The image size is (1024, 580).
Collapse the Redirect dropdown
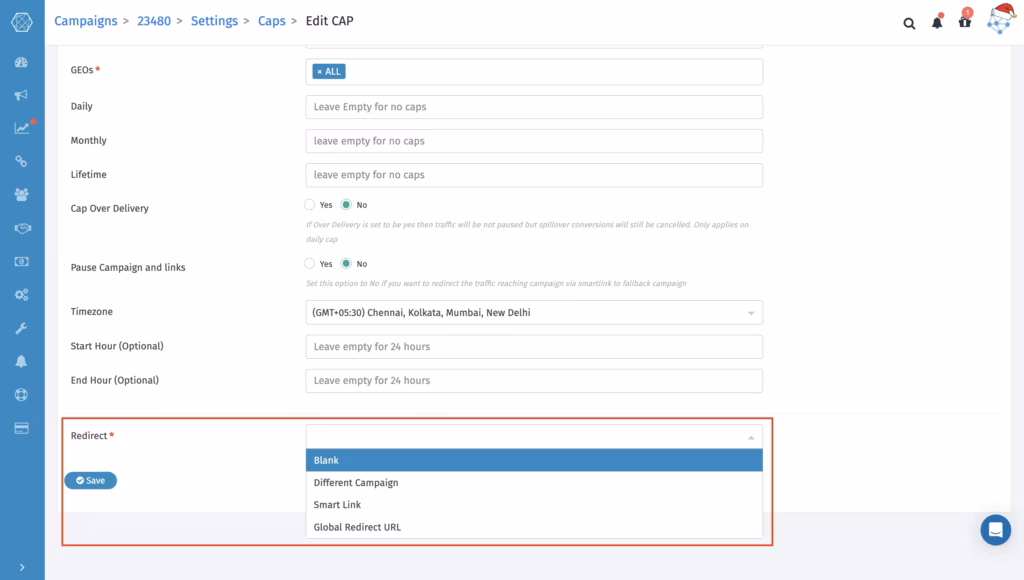click(x=534, y=436)
